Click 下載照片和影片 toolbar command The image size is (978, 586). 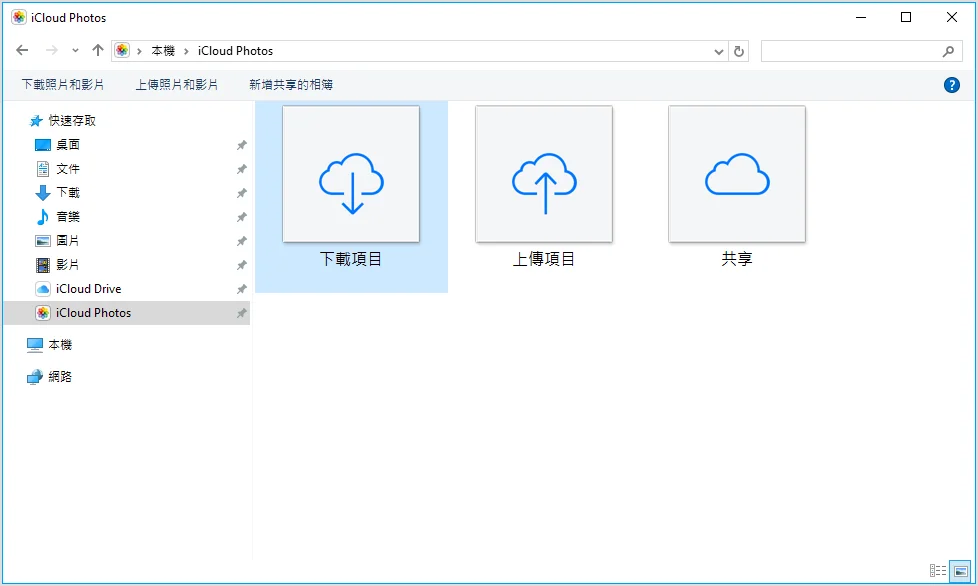pos(63,85)
